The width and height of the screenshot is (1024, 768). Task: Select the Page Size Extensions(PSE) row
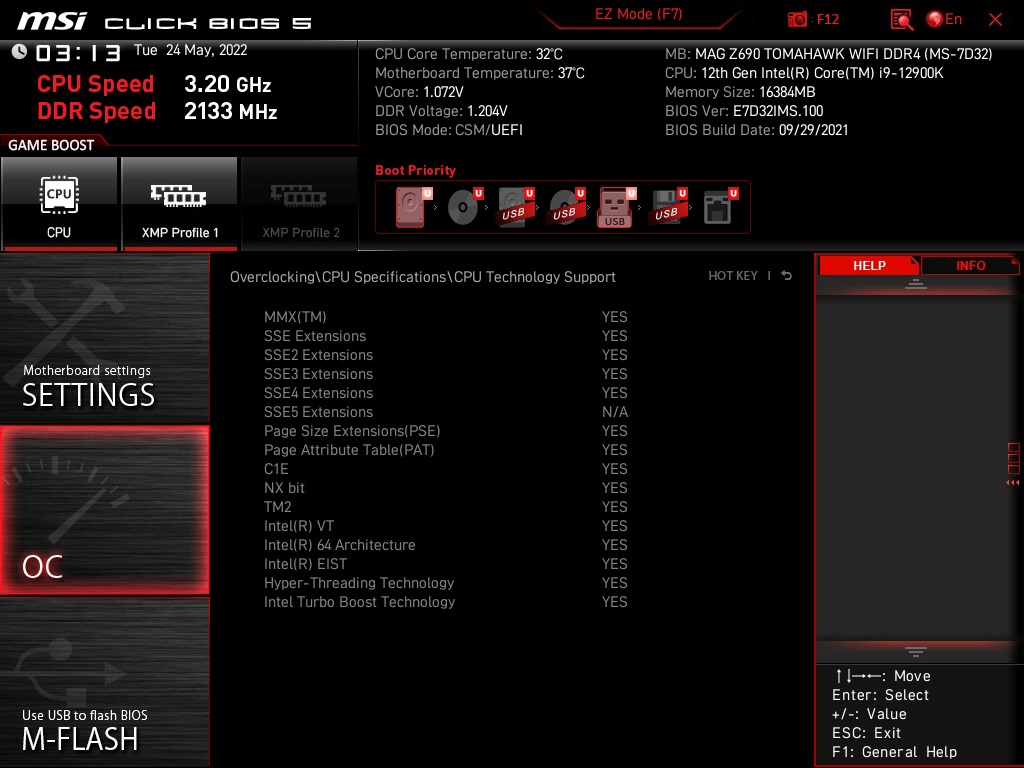click(445, 431)
